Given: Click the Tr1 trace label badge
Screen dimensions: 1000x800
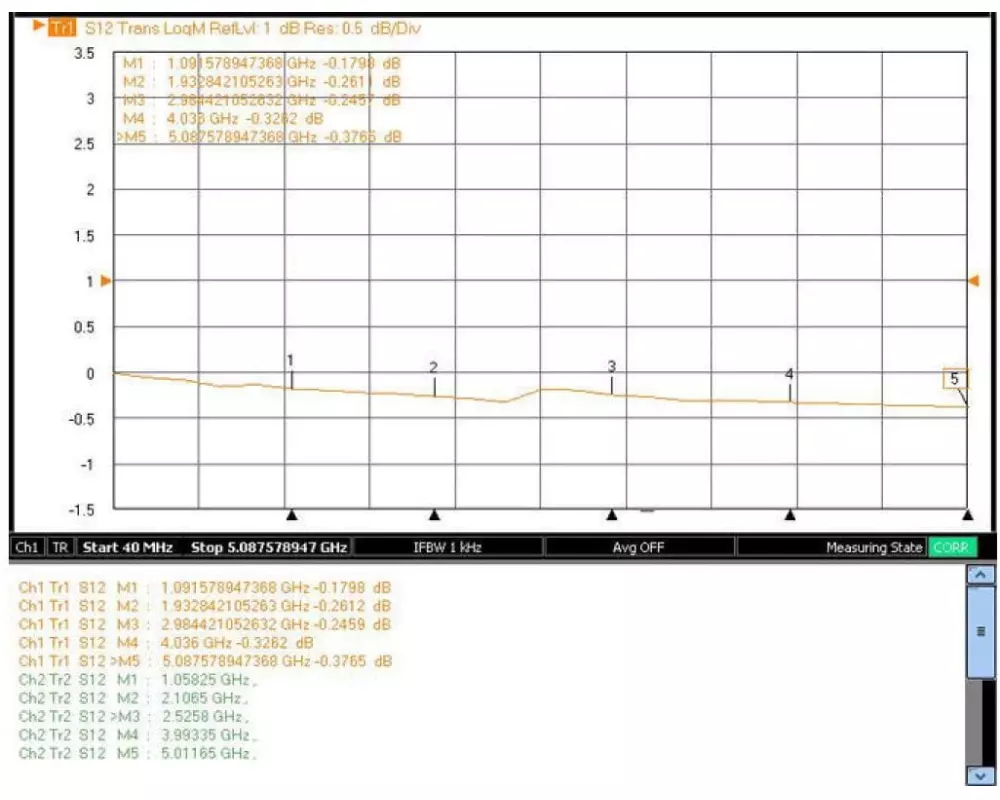Looking at the screenshot, I should click(x=63, y=28).
